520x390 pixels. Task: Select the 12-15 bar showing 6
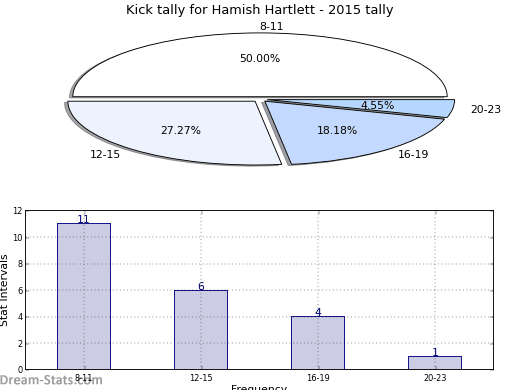(x=201, y=330)
